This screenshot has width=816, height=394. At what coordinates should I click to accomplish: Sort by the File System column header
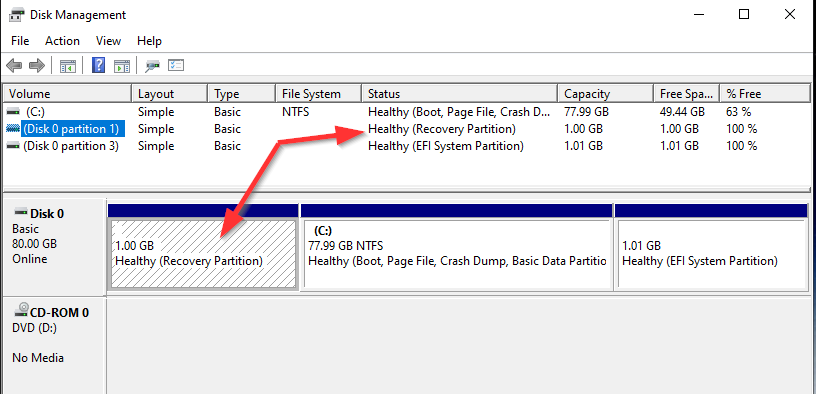(x=318, y=94)
